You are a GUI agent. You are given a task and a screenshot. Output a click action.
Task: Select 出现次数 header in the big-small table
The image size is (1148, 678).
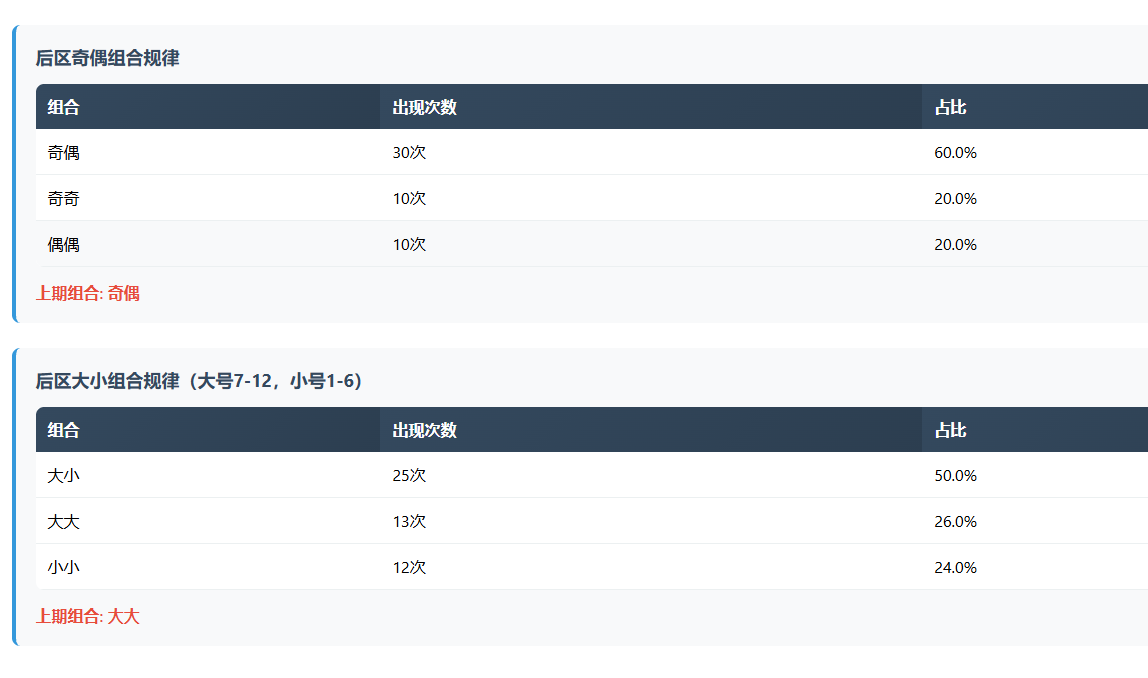point(425,430)
